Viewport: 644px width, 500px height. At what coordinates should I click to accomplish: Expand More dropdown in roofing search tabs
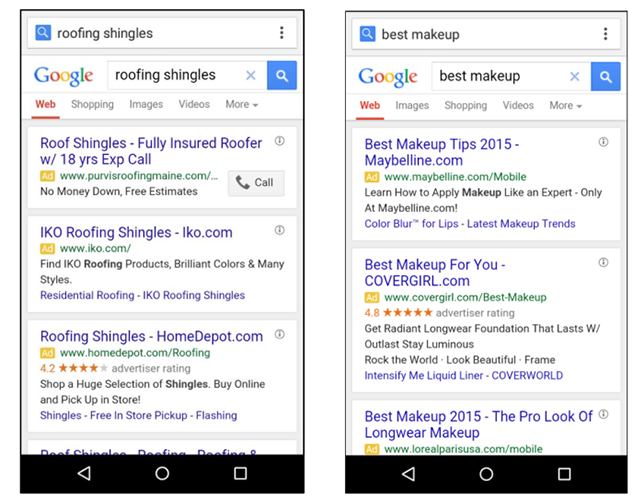(x=242, y=104)
